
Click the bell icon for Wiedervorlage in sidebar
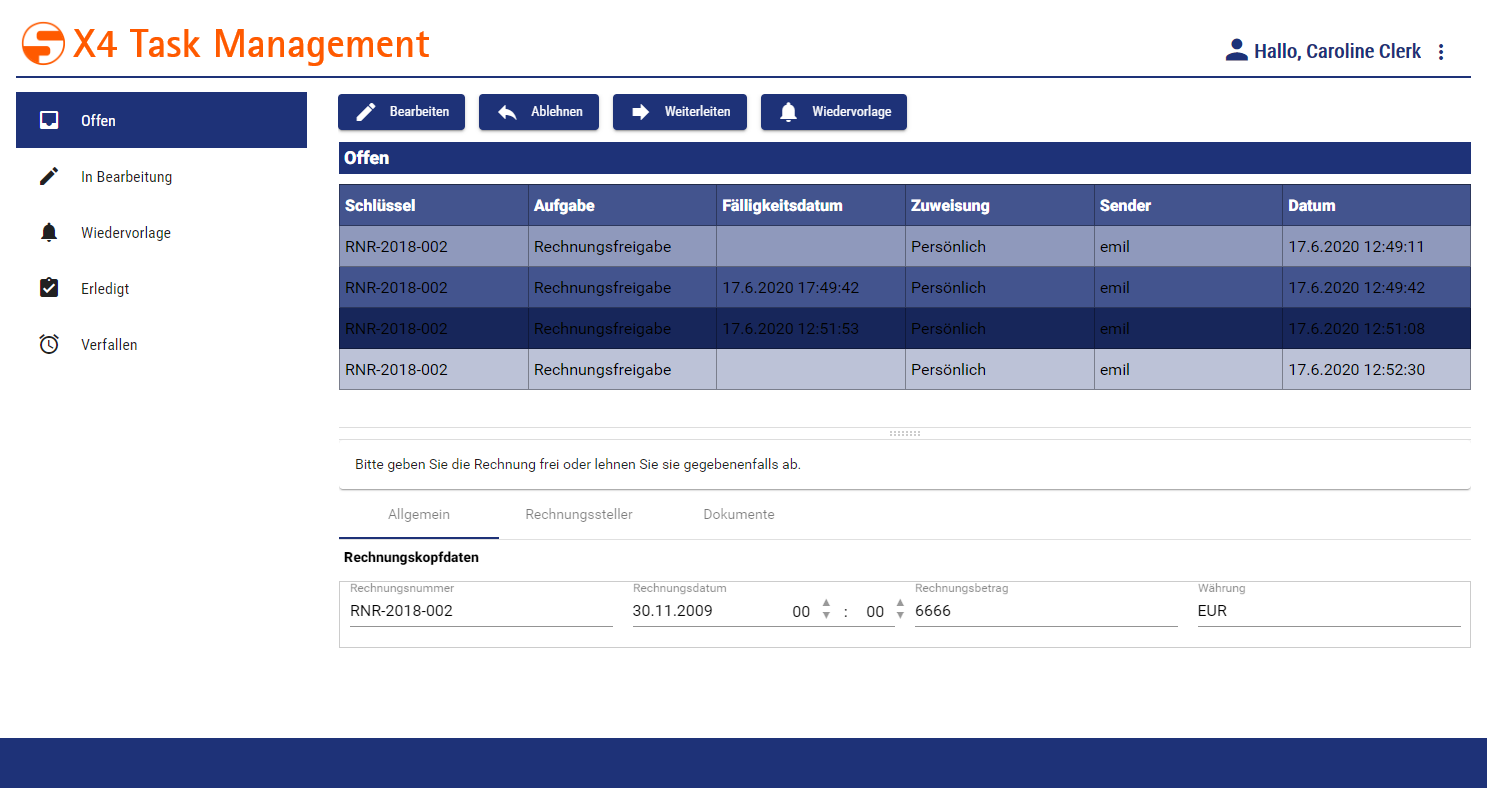click(x=49, y=233)
